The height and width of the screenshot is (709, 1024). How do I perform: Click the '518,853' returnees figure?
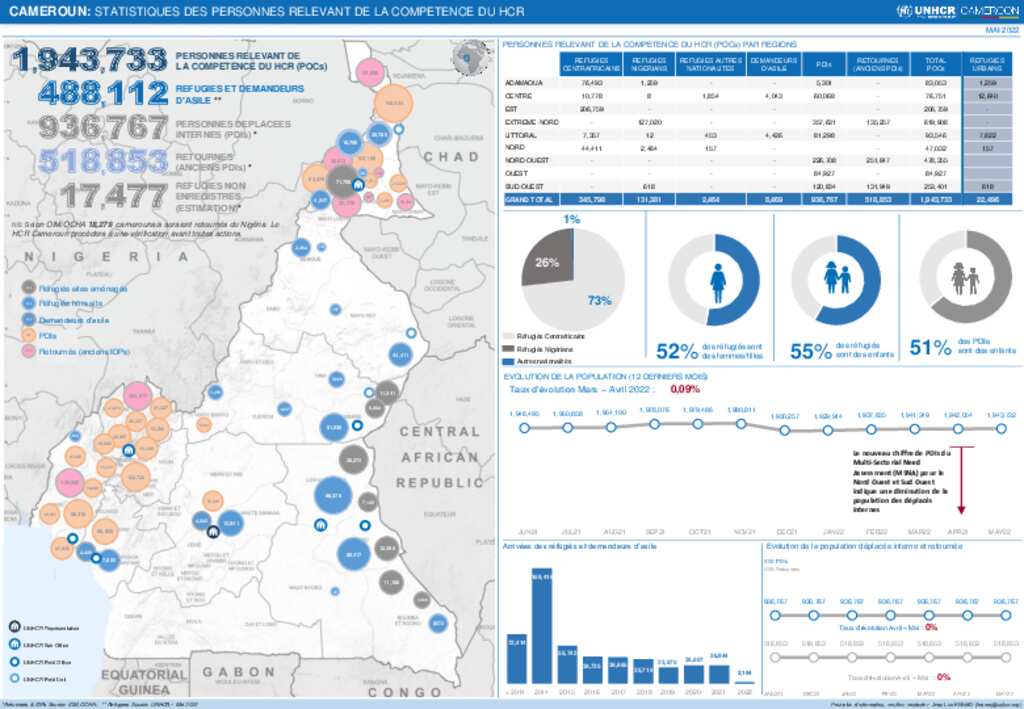[103, 161]
